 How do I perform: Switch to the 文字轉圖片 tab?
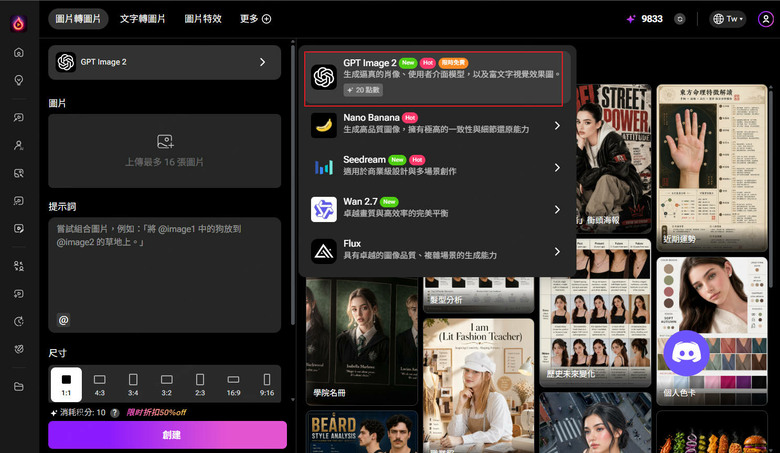tap(142, 19)
